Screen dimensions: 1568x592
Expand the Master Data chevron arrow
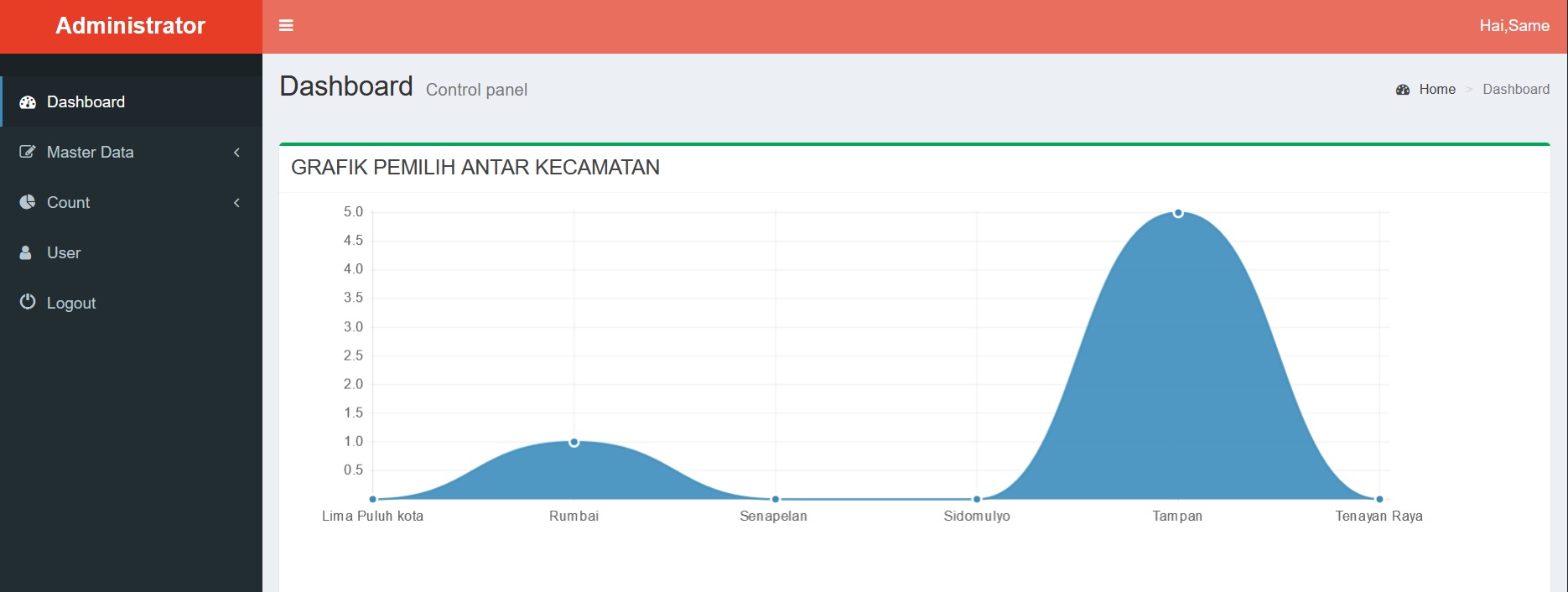pyautogui.click(x=236, y=152)
